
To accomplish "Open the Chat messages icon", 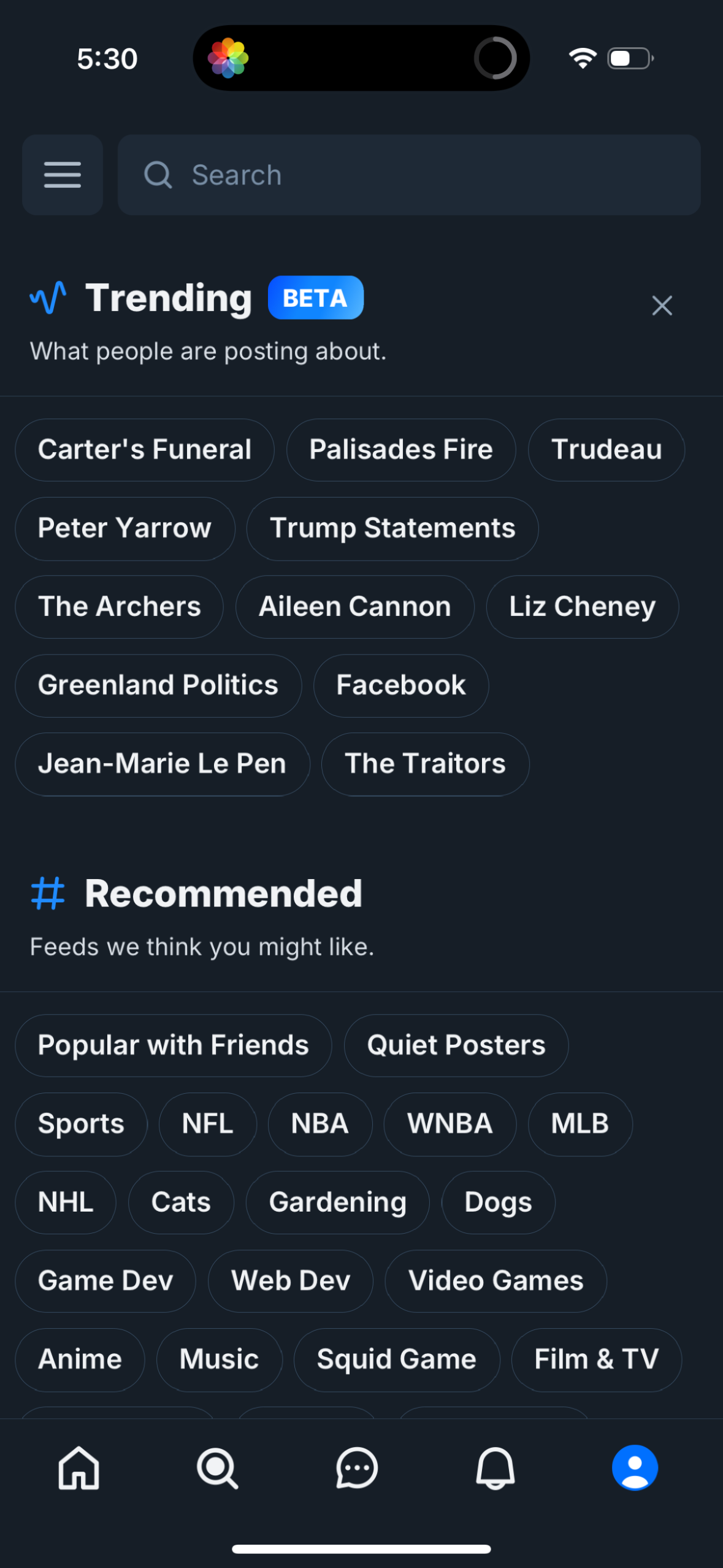I will pyautogui.click(x=356, y=1468).
